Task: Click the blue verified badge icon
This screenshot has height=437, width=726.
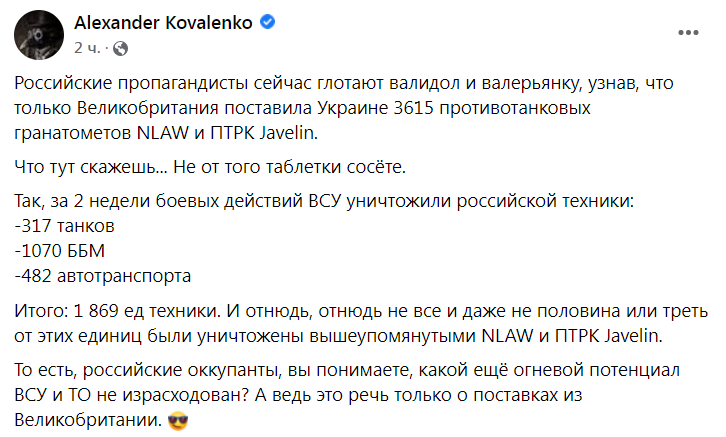Action: (267, 22)
